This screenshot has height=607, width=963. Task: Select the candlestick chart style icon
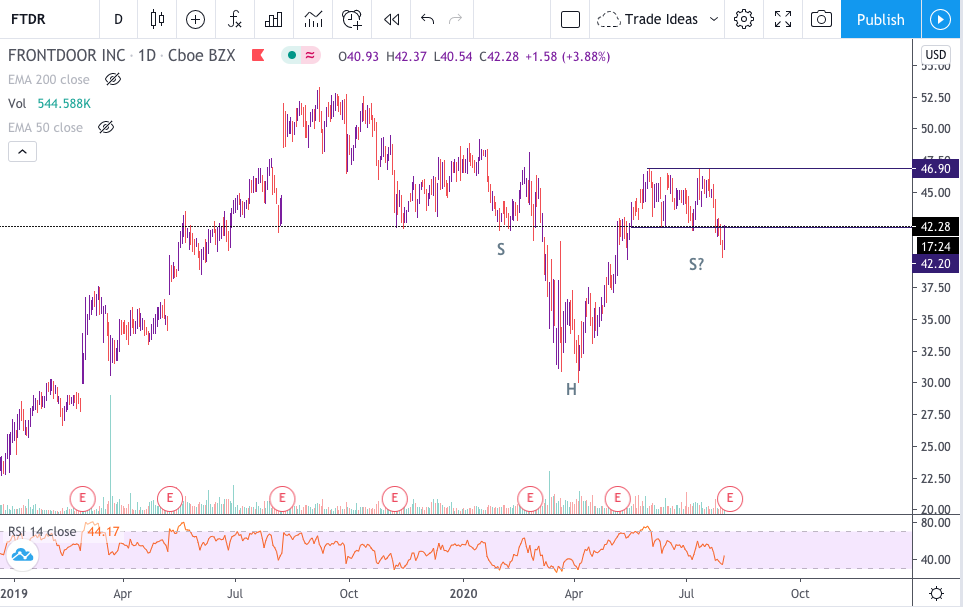tap(155, 19)
